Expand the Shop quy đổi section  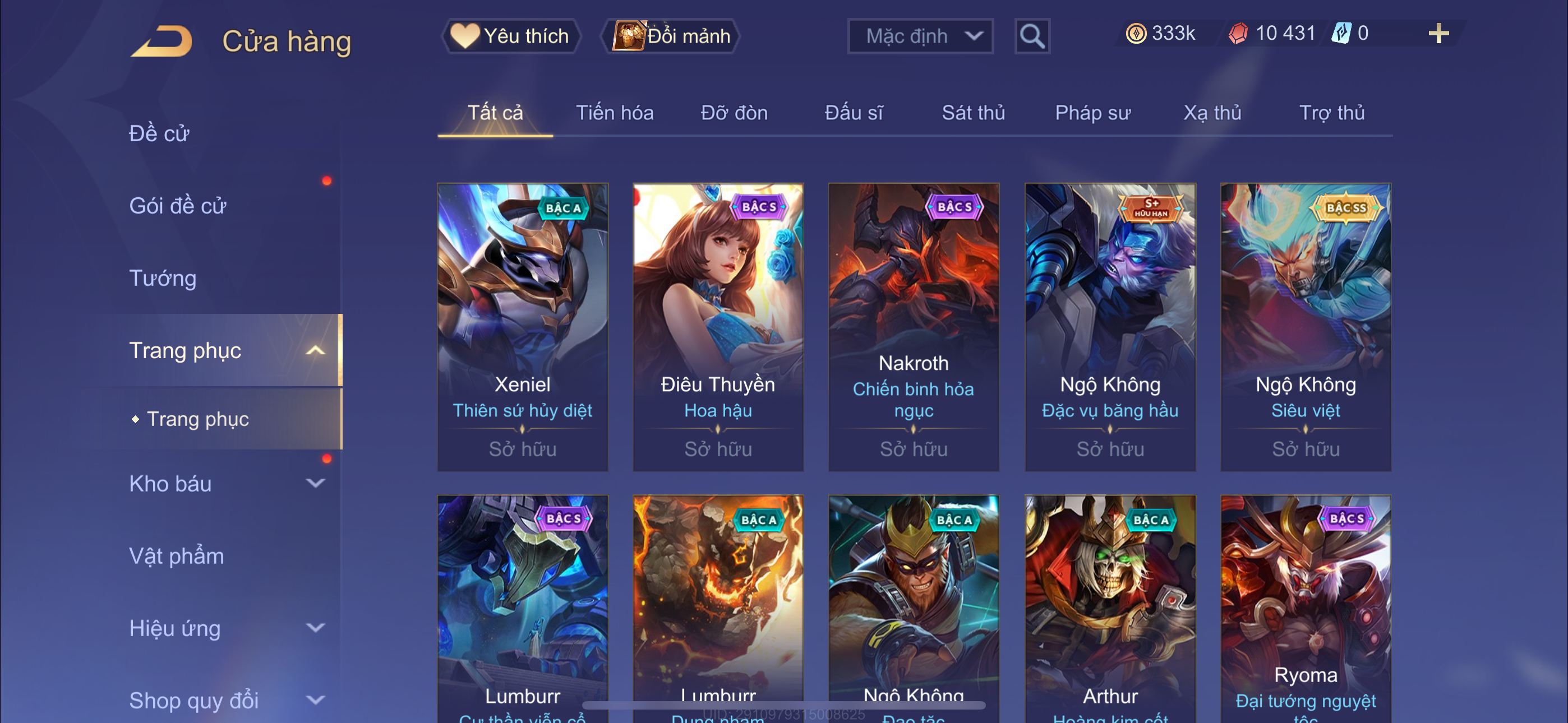[315, 701]
